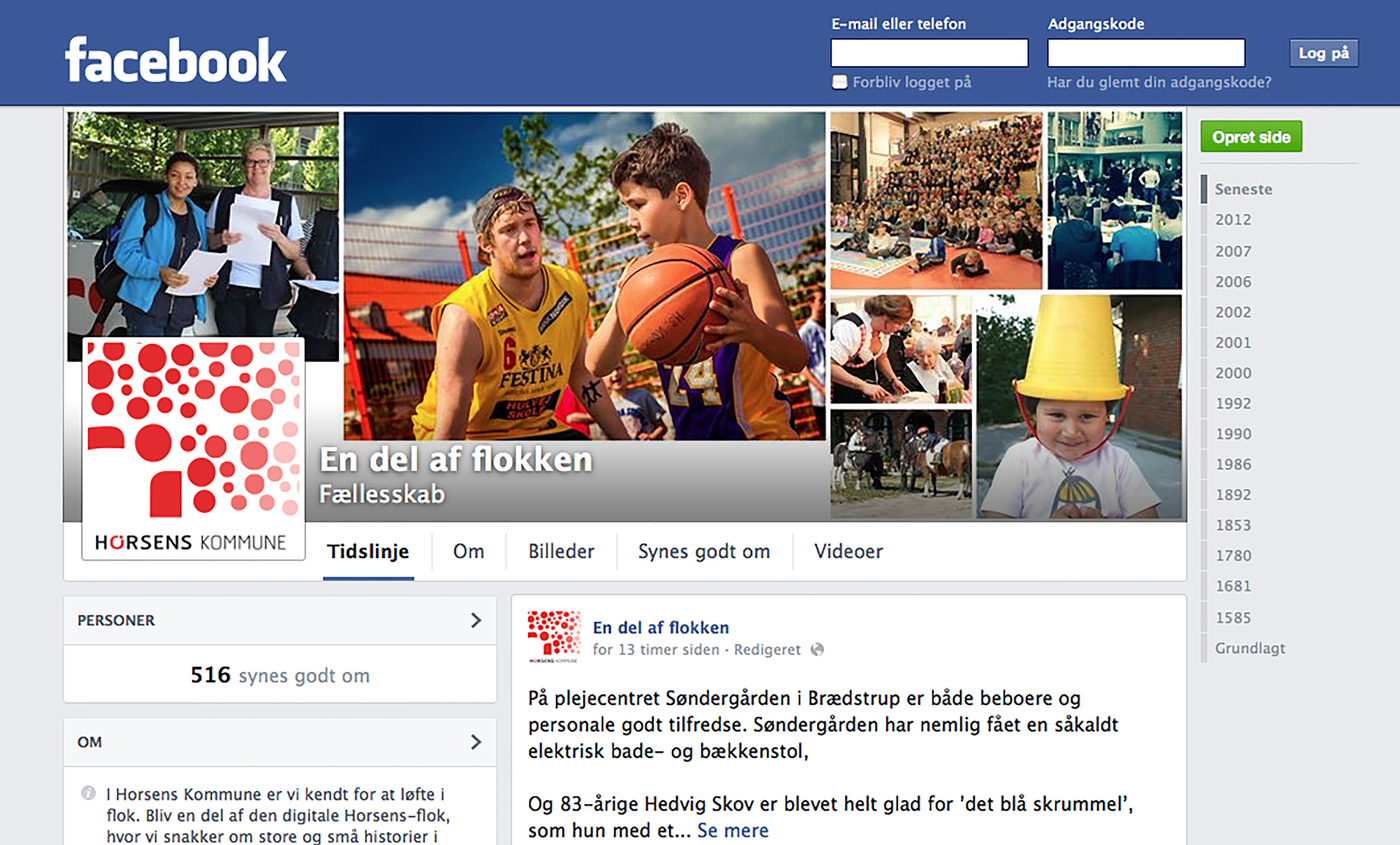The width and height of the screenshot is (1400, 845).
Task: Open the Videoer tab
Action: click(x=848, y=551)
